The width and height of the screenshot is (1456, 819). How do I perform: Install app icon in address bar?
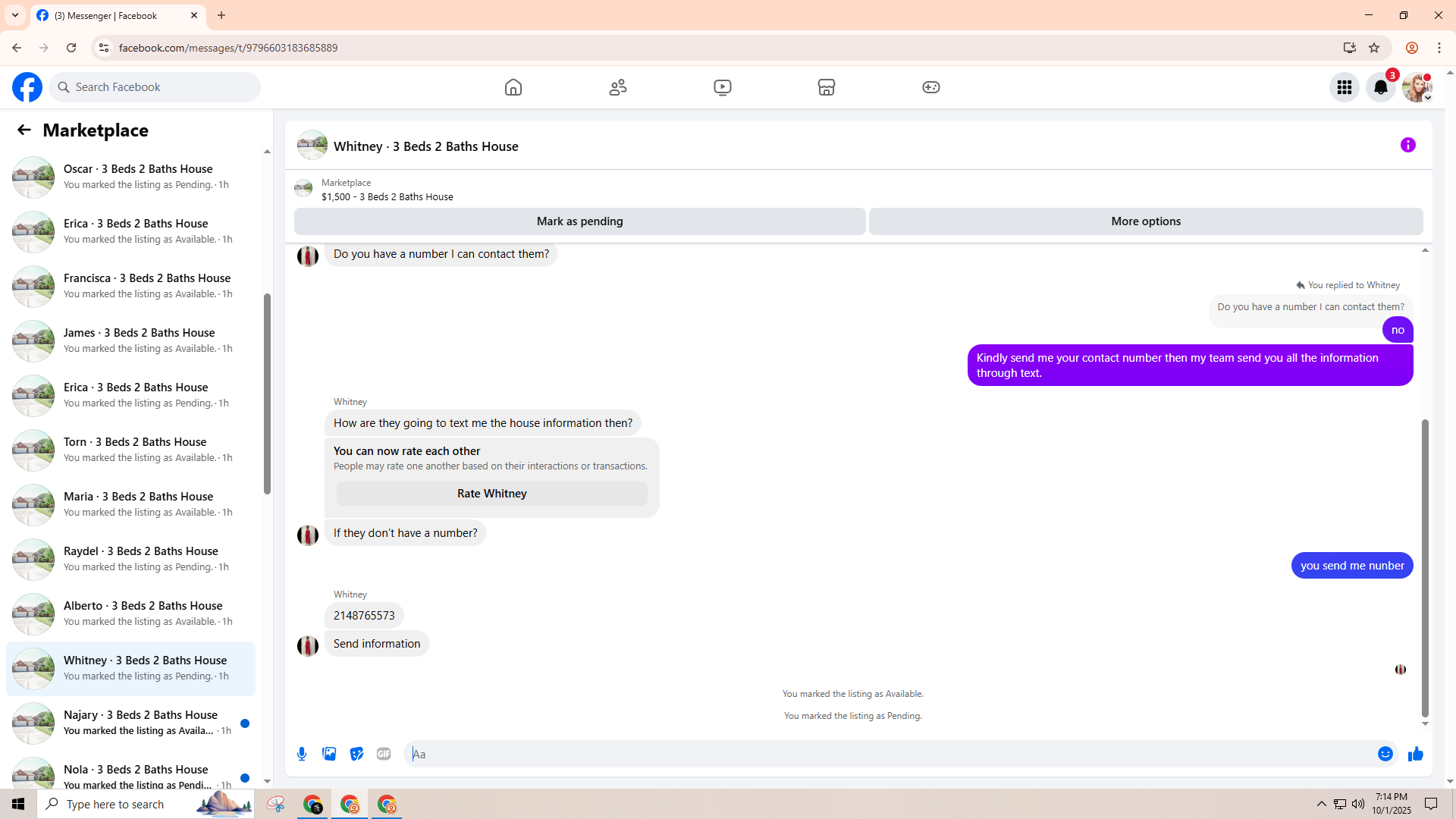tap(1350, 48)
